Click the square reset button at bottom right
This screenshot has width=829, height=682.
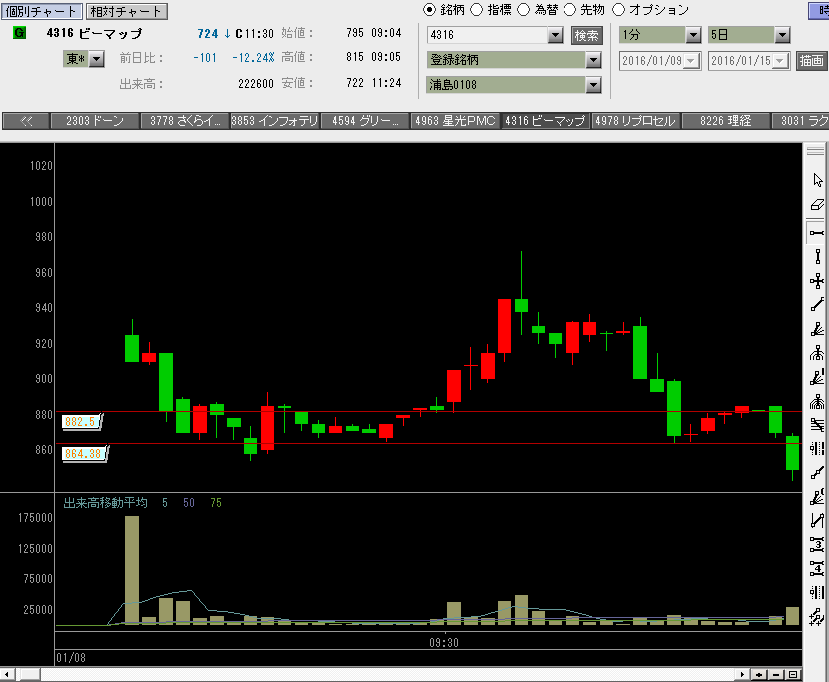point(793,675)
